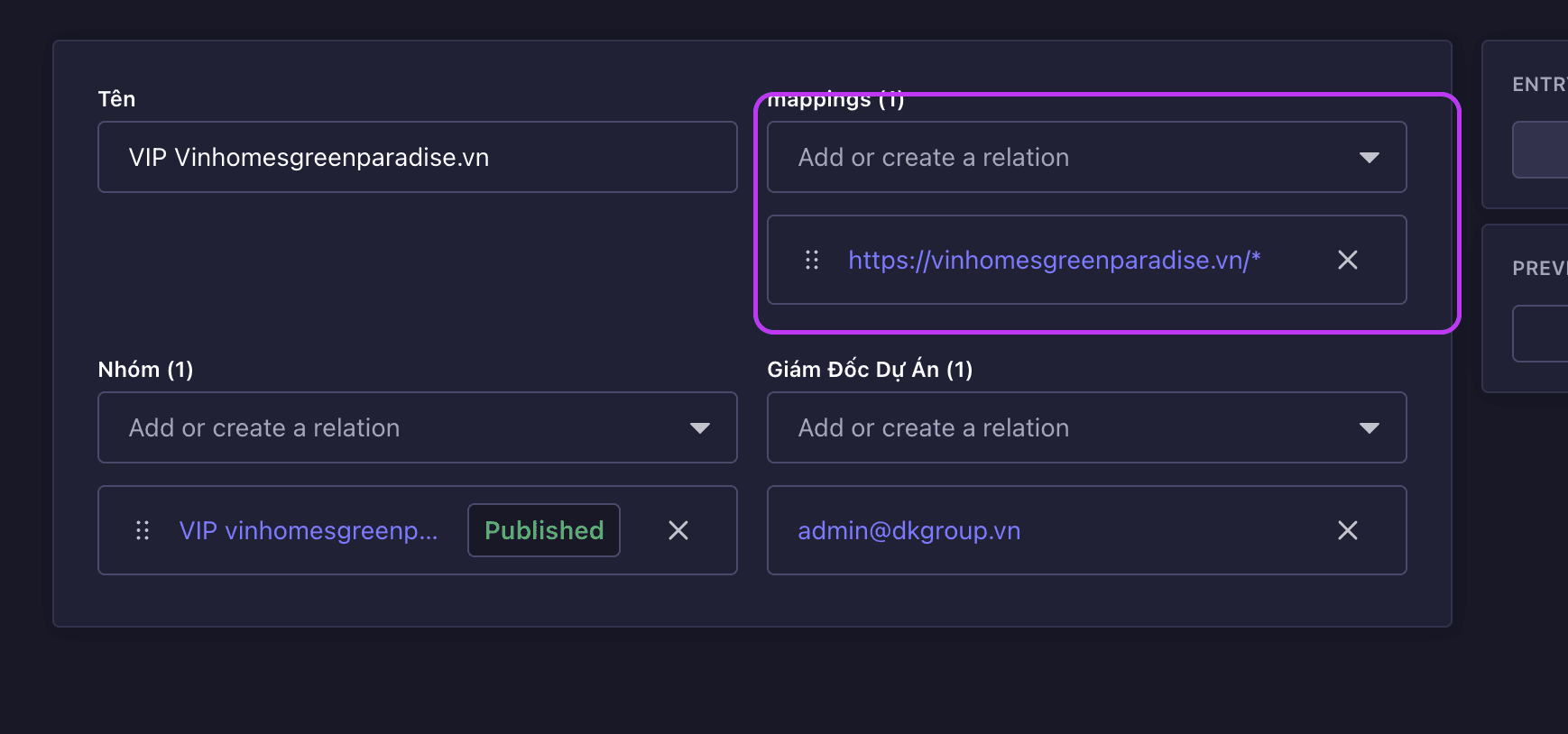1568x734 pixels.
Task: Click the Giám Đốc Dự Án label
Action: 869,370
